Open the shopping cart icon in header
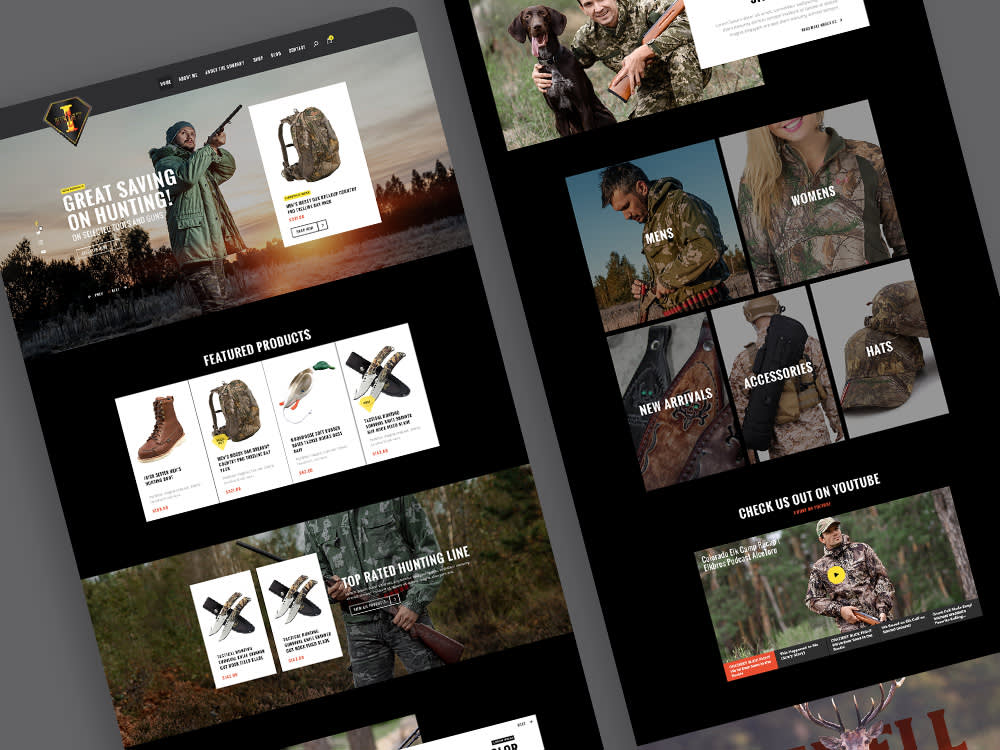This screenshot has width=1000, height=750. pyautogui.click(x=330, y=40)
